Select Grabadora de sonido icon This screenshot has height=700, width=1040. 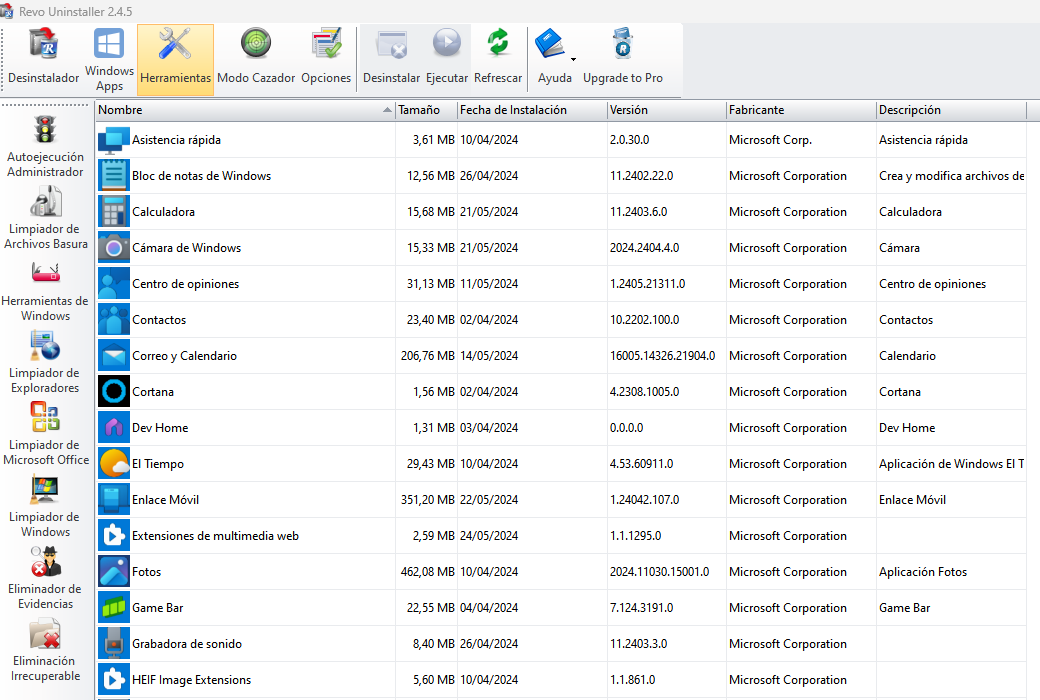coord(113,644)
